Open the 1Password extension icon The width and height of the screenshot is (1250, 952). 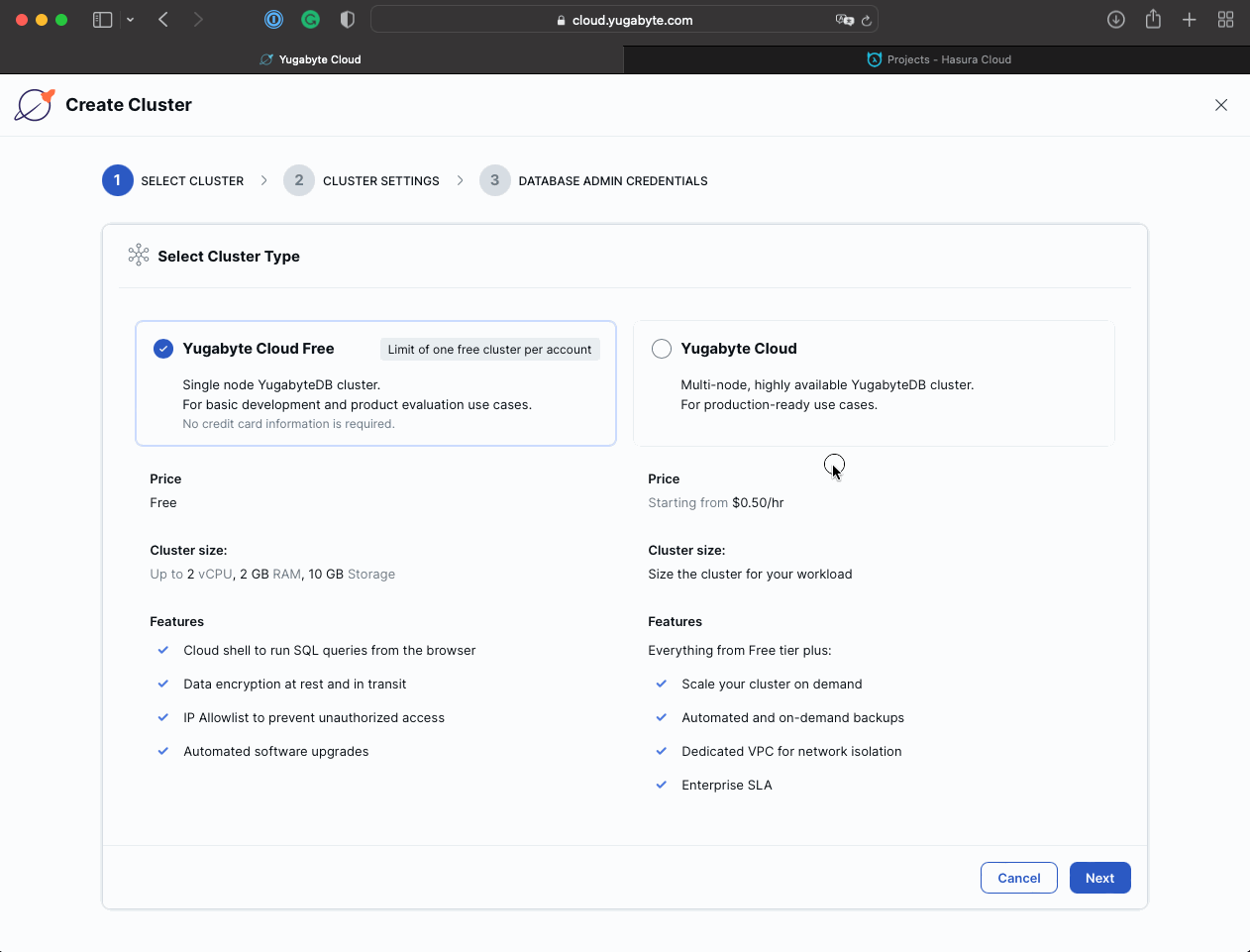pyautogui.click(x=273, y=19)
